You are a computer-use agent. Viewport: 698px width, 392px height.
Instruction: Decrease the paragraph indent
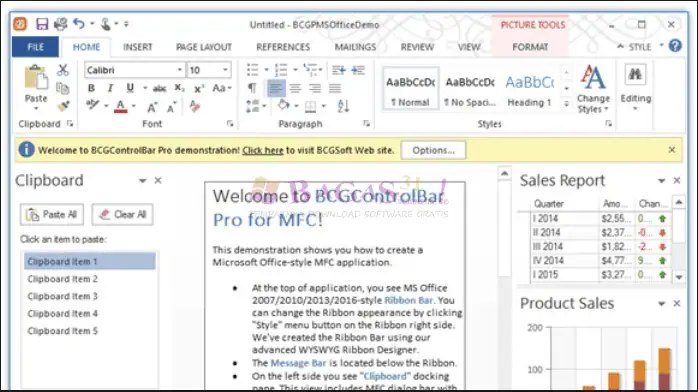[x=338, y=70]
